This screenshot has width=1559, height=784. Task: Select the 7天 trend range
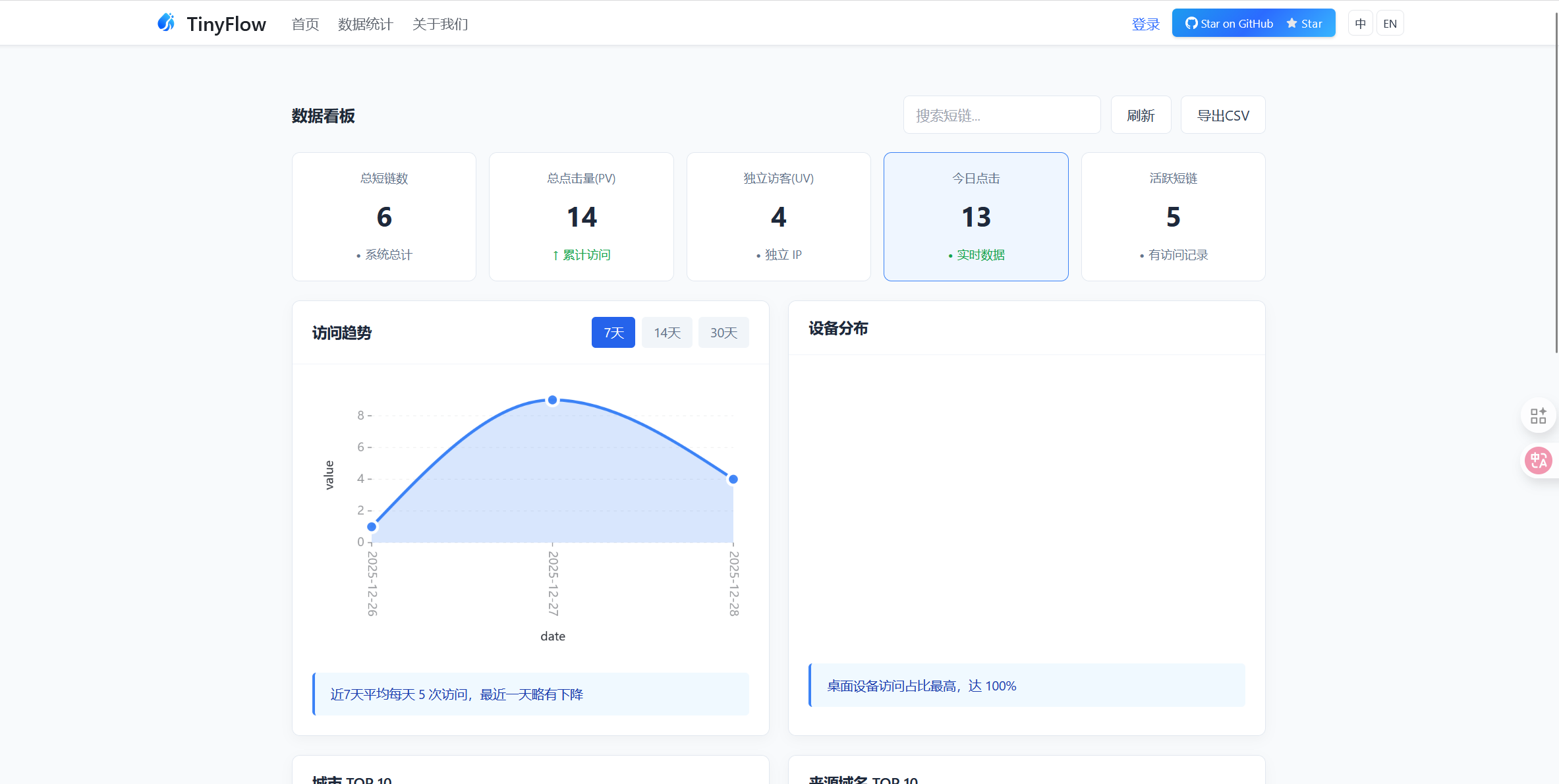pos(613,333)
